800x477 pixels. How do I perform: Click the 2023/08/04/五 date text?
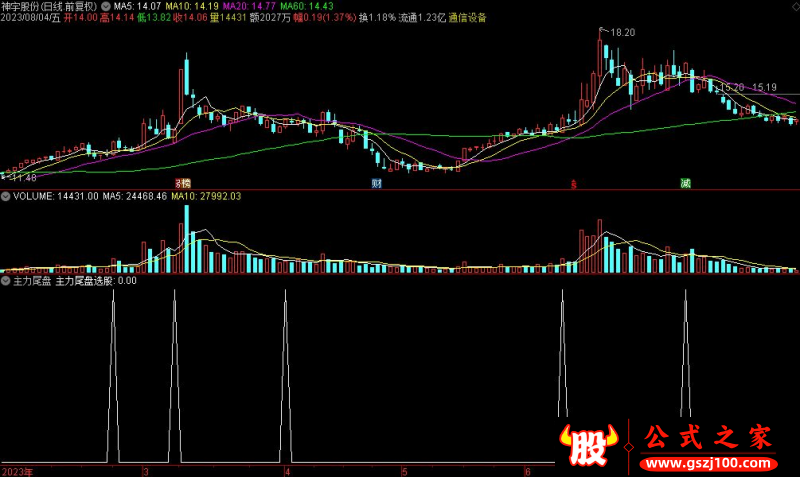click(31, 17)
